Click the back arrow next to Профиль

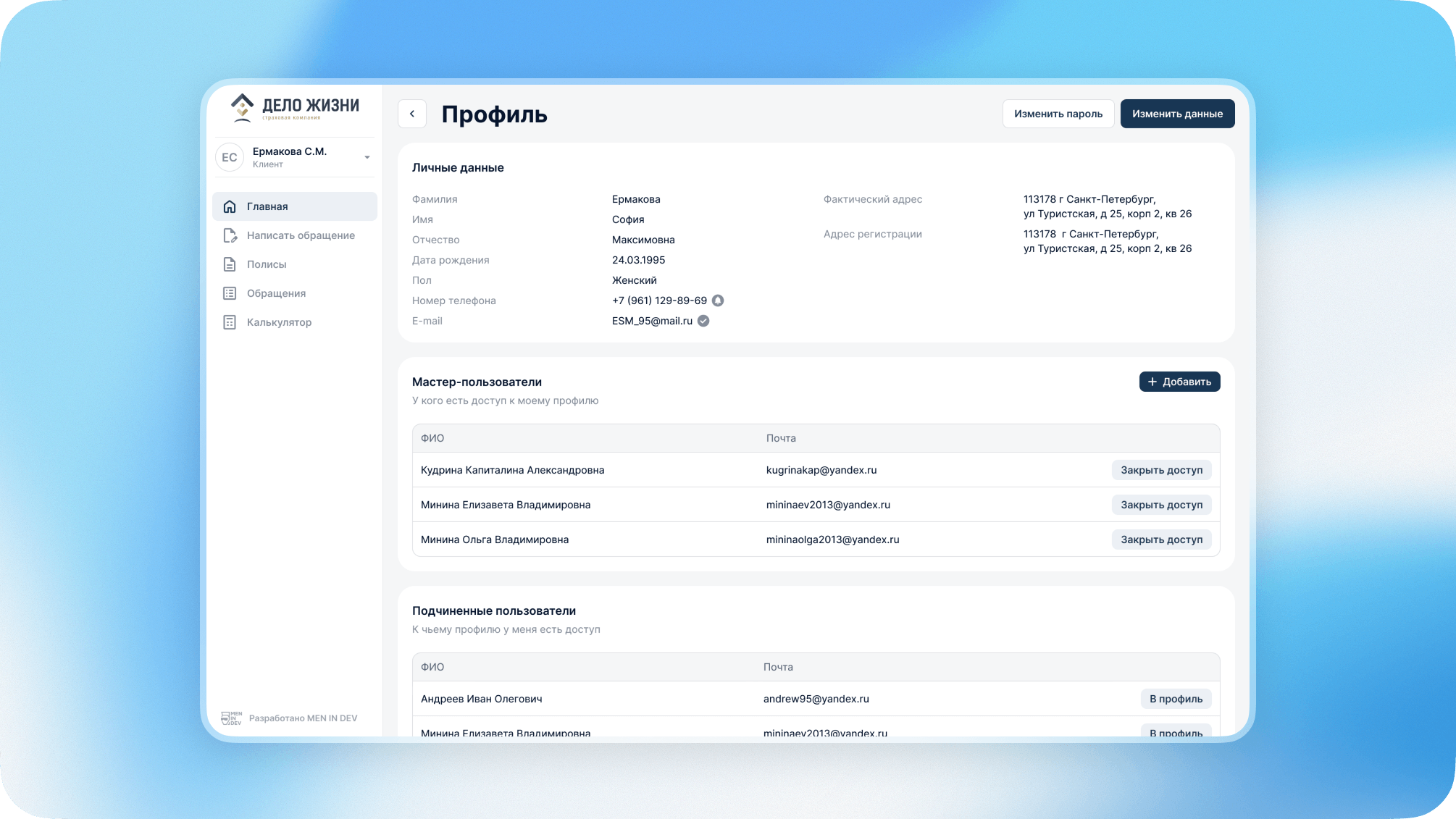pyautogui.click(x=411, y=114)
